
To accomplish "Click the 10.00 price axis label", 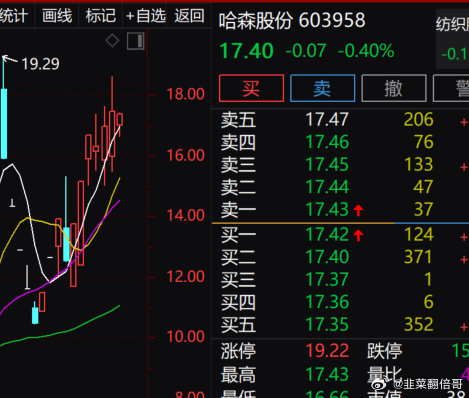I will [x=185, y=337].
